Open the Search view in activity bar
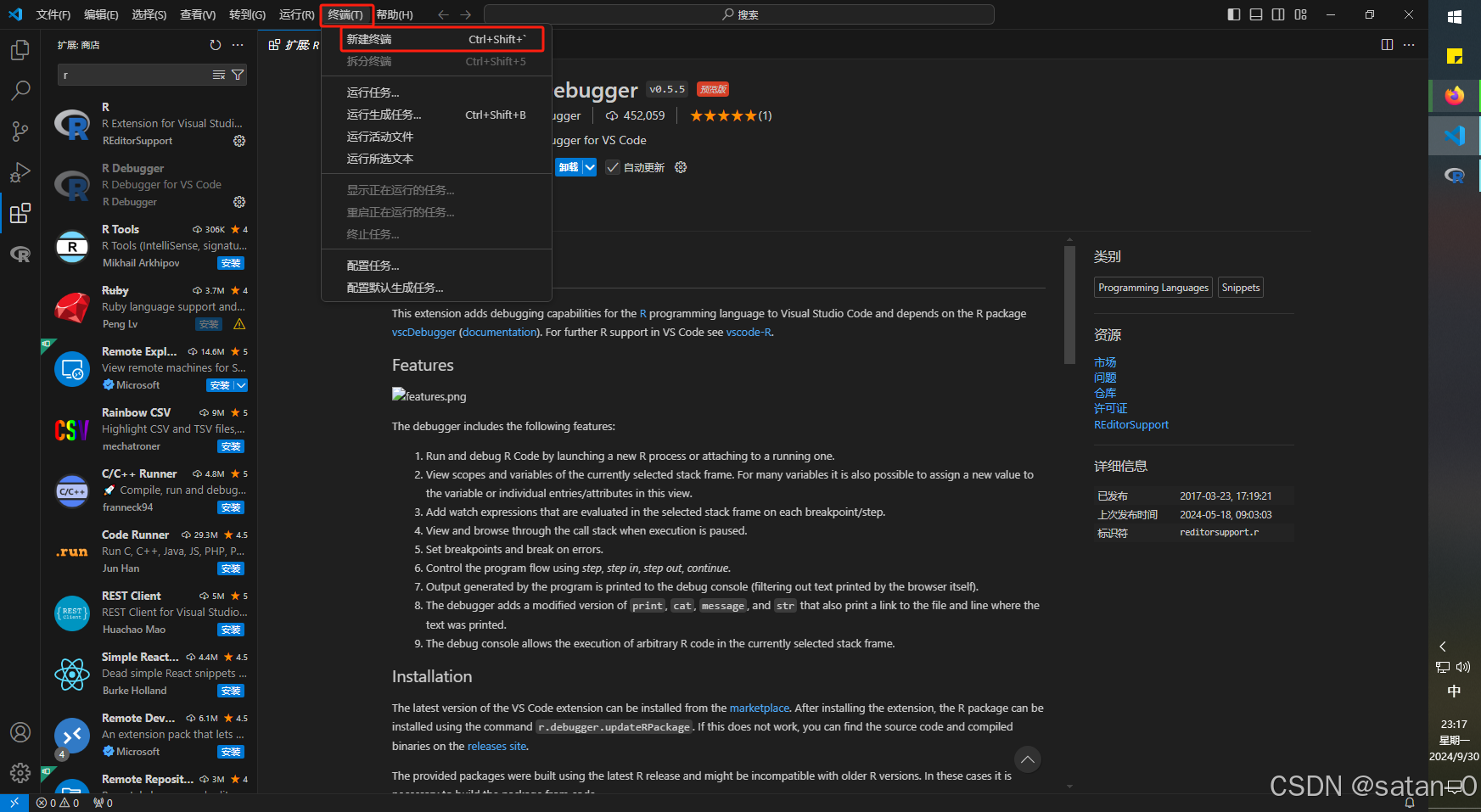Screen dimensions: 1481x812 20,91
